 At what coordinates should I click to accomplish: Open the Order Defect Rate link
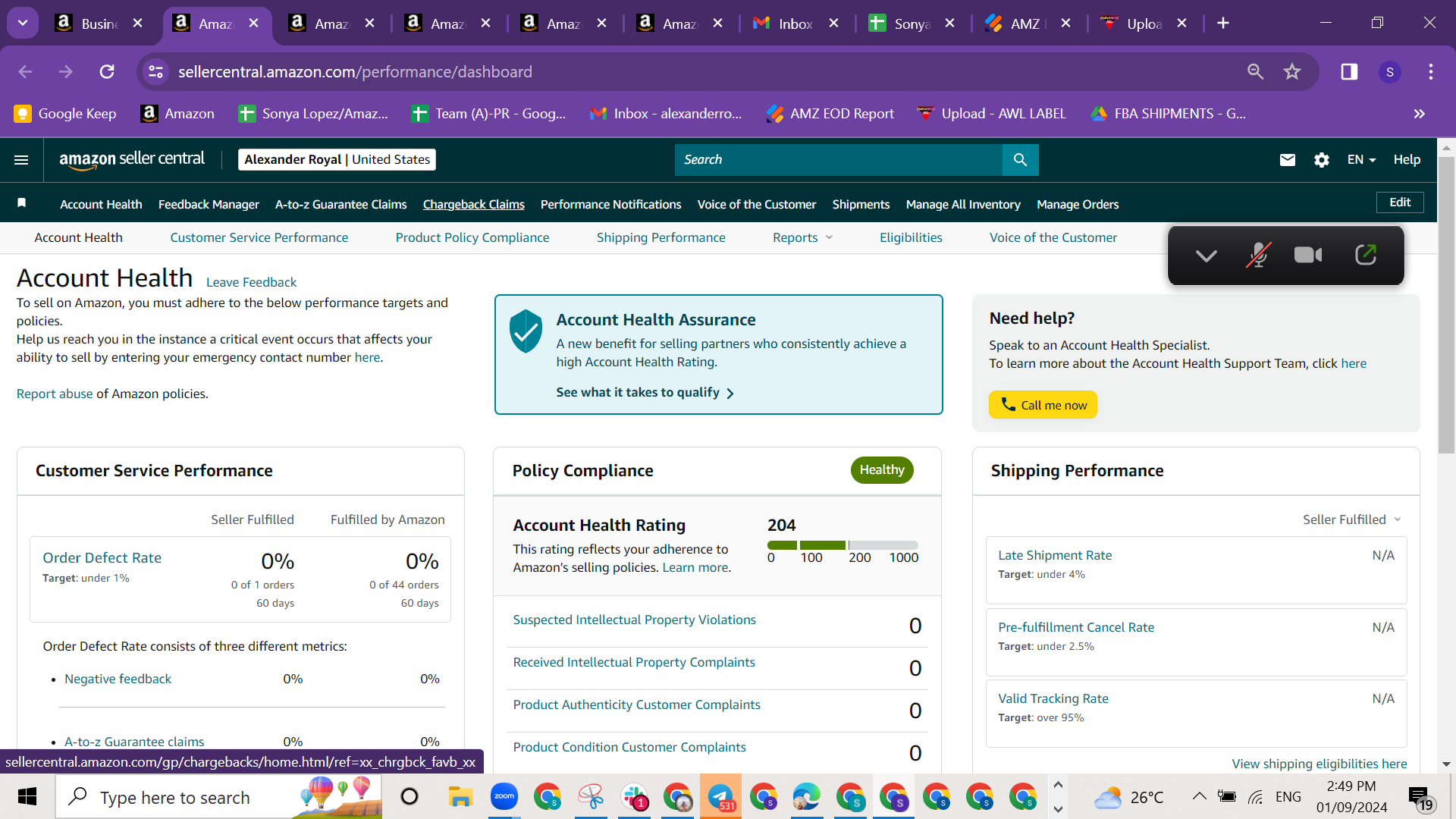(102, 558)
